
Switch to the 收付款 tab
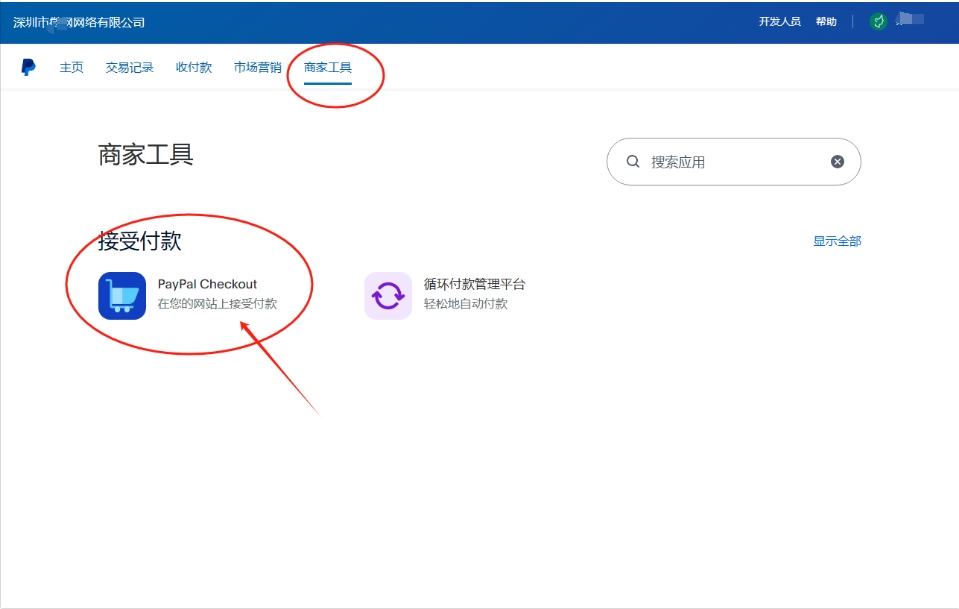click(194, 67)
